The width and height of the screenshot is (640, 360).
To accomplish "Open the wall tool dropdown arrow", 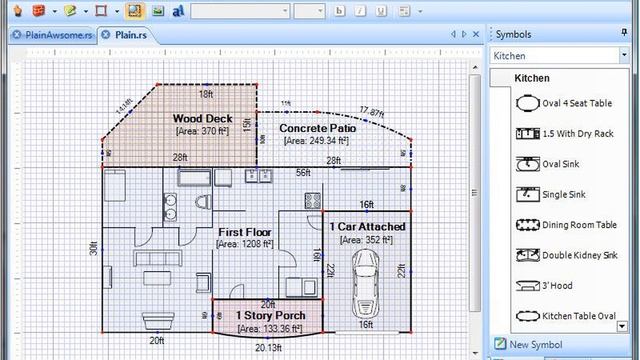I will 54,11.
